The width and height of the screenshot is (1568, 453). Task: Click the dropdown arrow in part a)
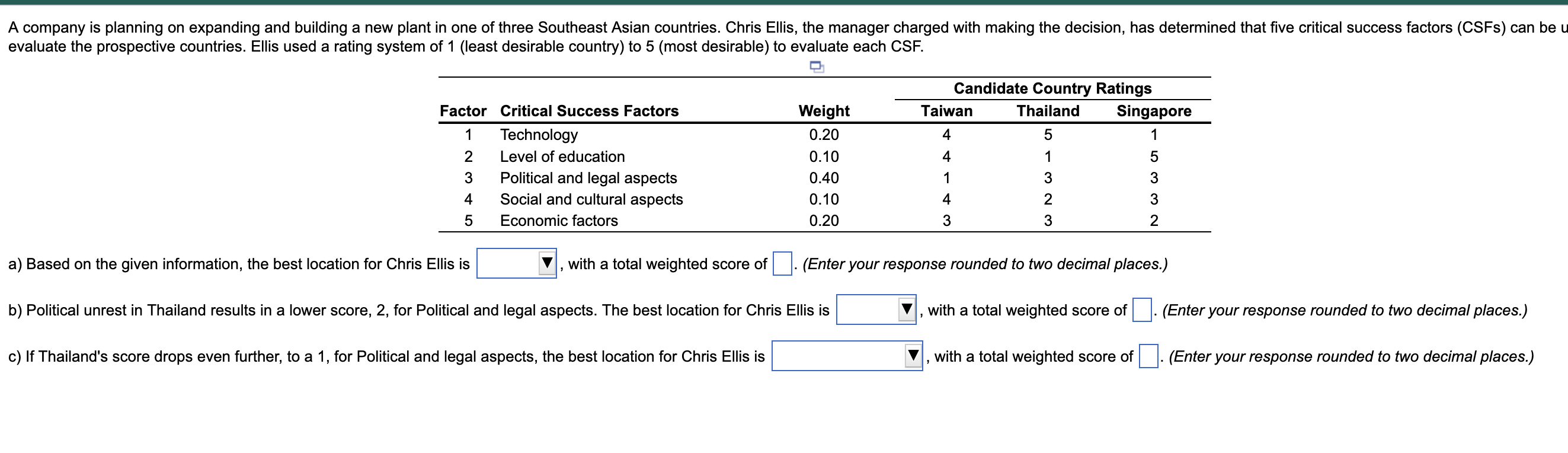coord(546,264)
